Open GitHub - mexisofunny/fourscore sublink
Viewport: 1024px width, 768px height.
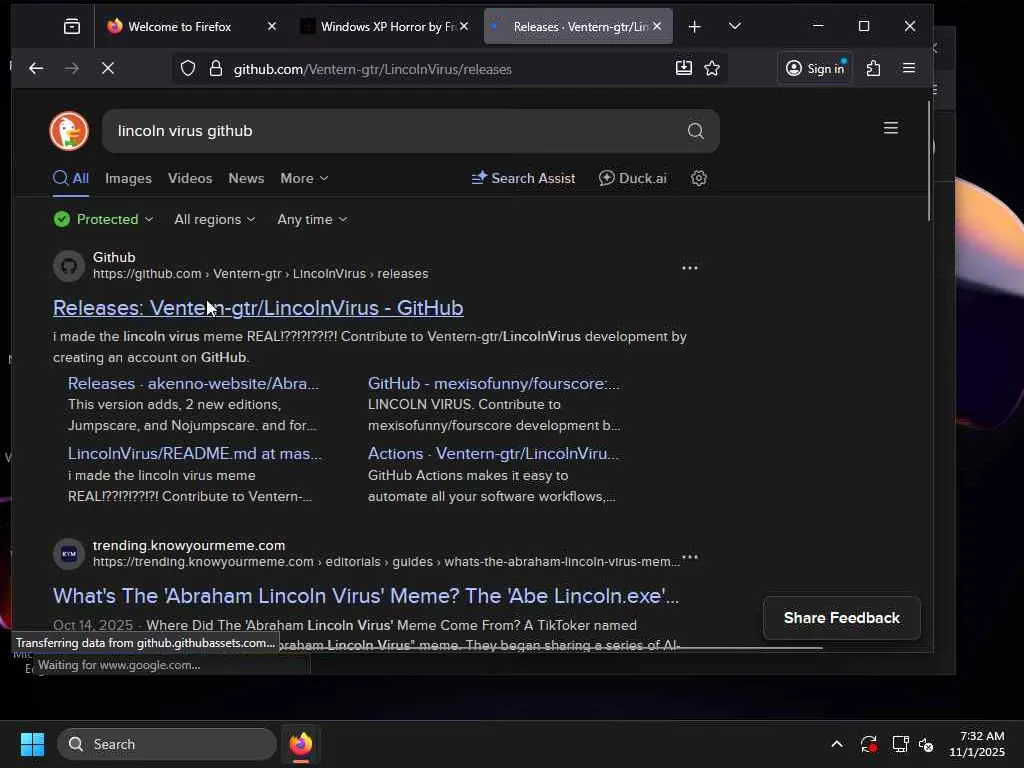(494, 383)
